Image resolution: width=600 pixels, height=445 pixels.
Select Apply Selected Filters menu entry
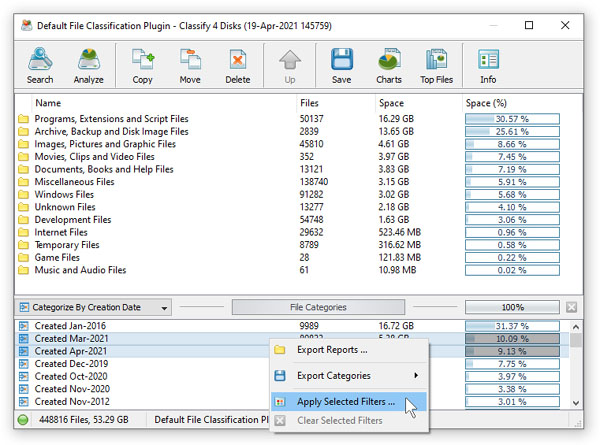(349, 402)
